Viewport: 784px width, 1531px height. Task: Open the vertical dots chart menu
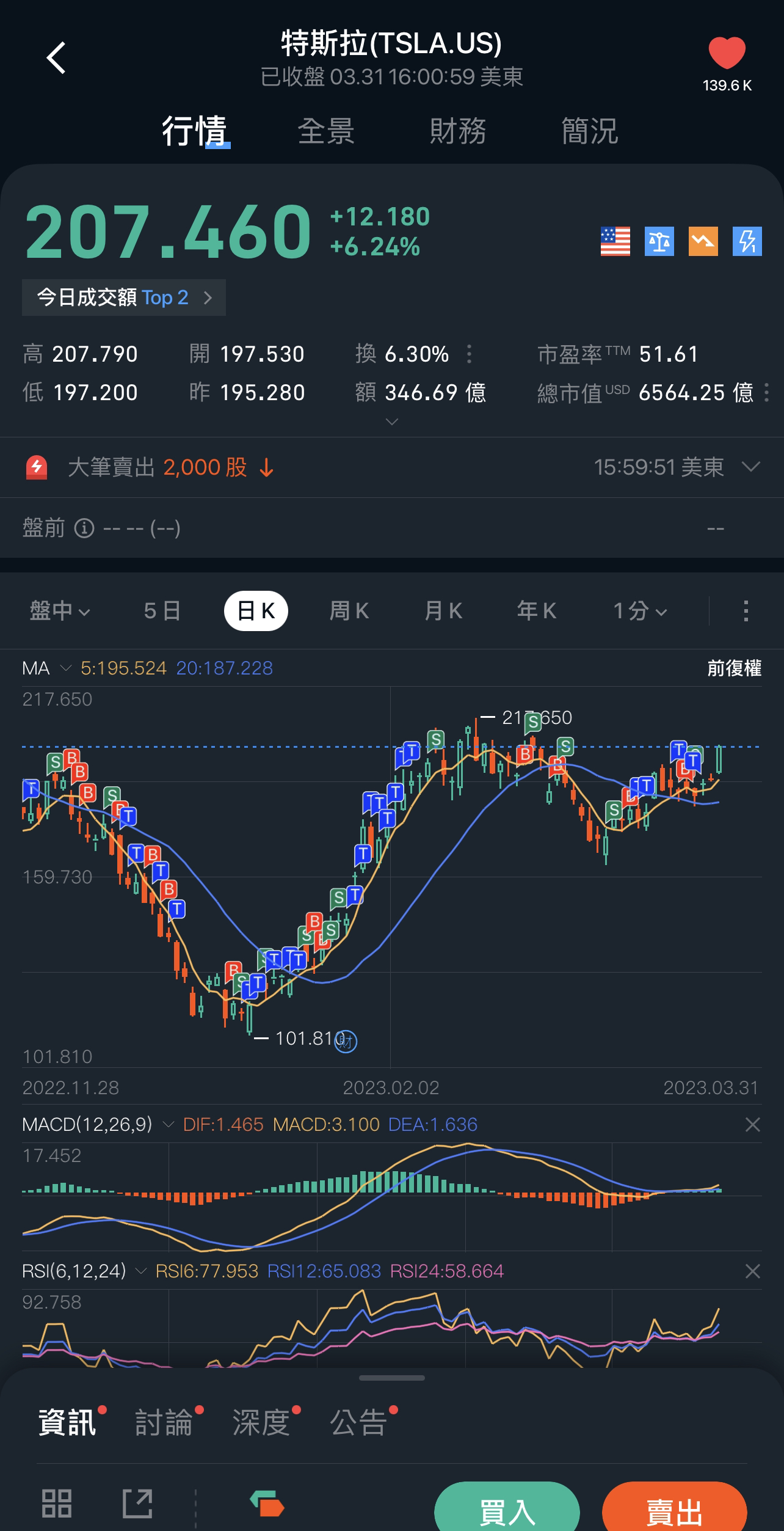(746, 611)
